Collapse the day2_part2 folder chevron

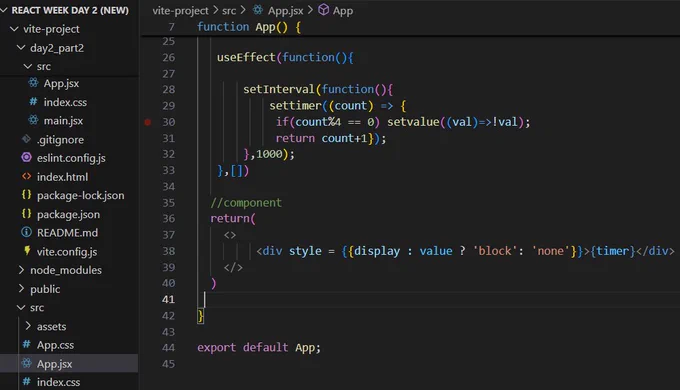click(x=21, y=48)
